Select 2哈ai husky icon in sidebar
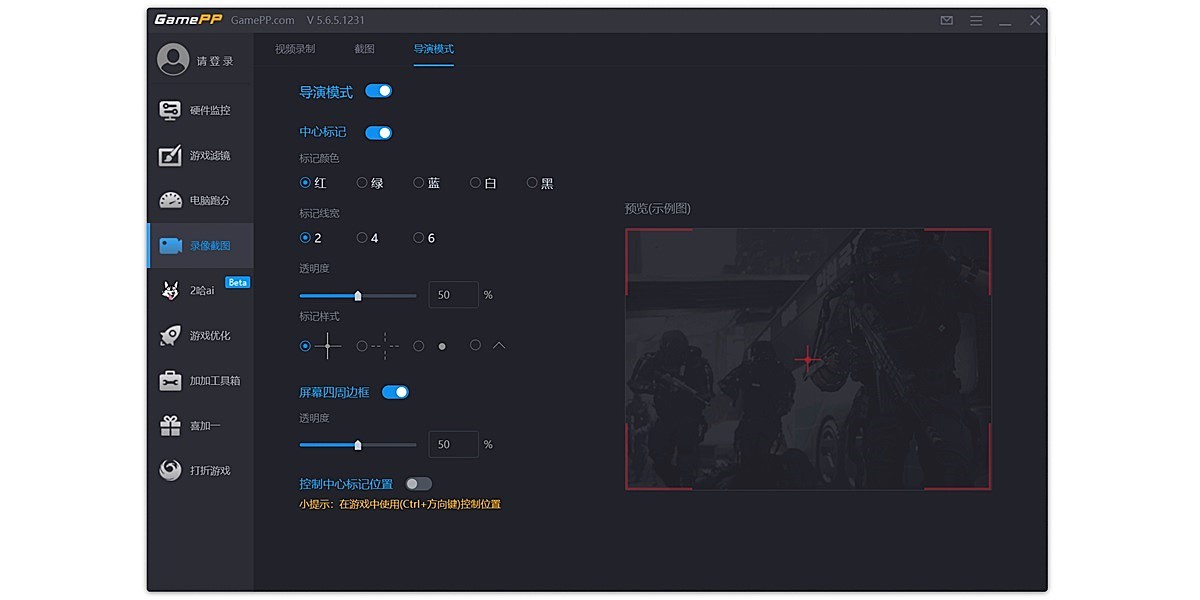This screenshot has width=1200, height=600. pos(170,290)
